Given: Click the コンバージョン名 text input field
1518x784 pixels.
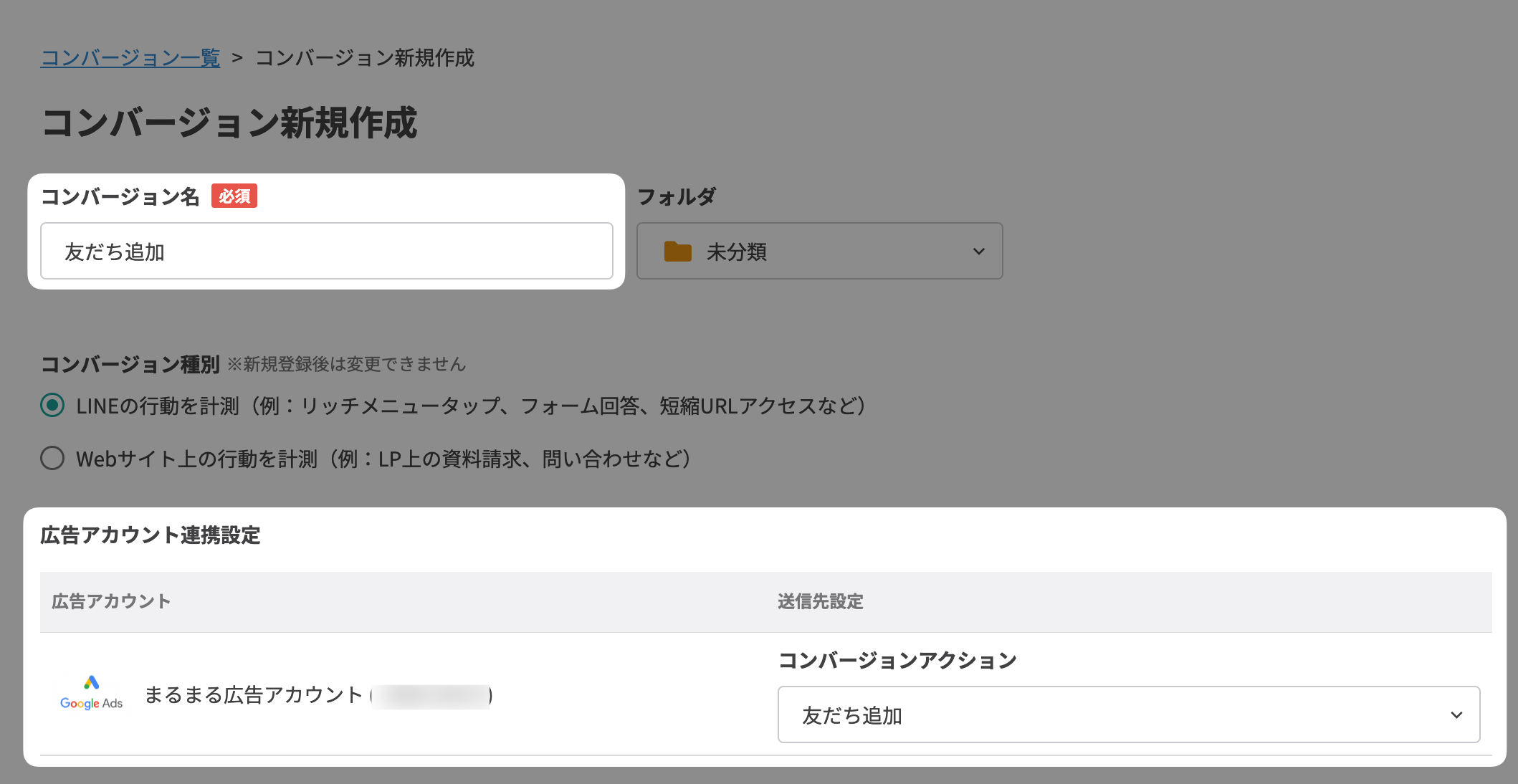Looking at the screenshot, I should click(x=326, y=252).
